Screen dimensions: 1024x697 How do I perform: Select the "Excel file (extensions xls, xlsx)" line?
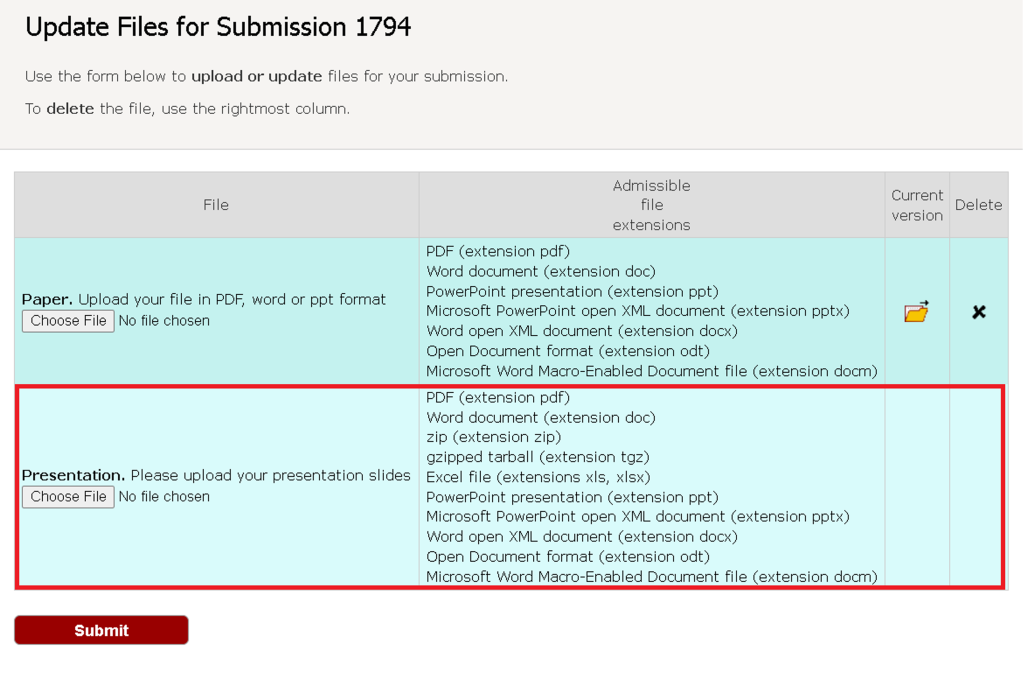point(538,477)
